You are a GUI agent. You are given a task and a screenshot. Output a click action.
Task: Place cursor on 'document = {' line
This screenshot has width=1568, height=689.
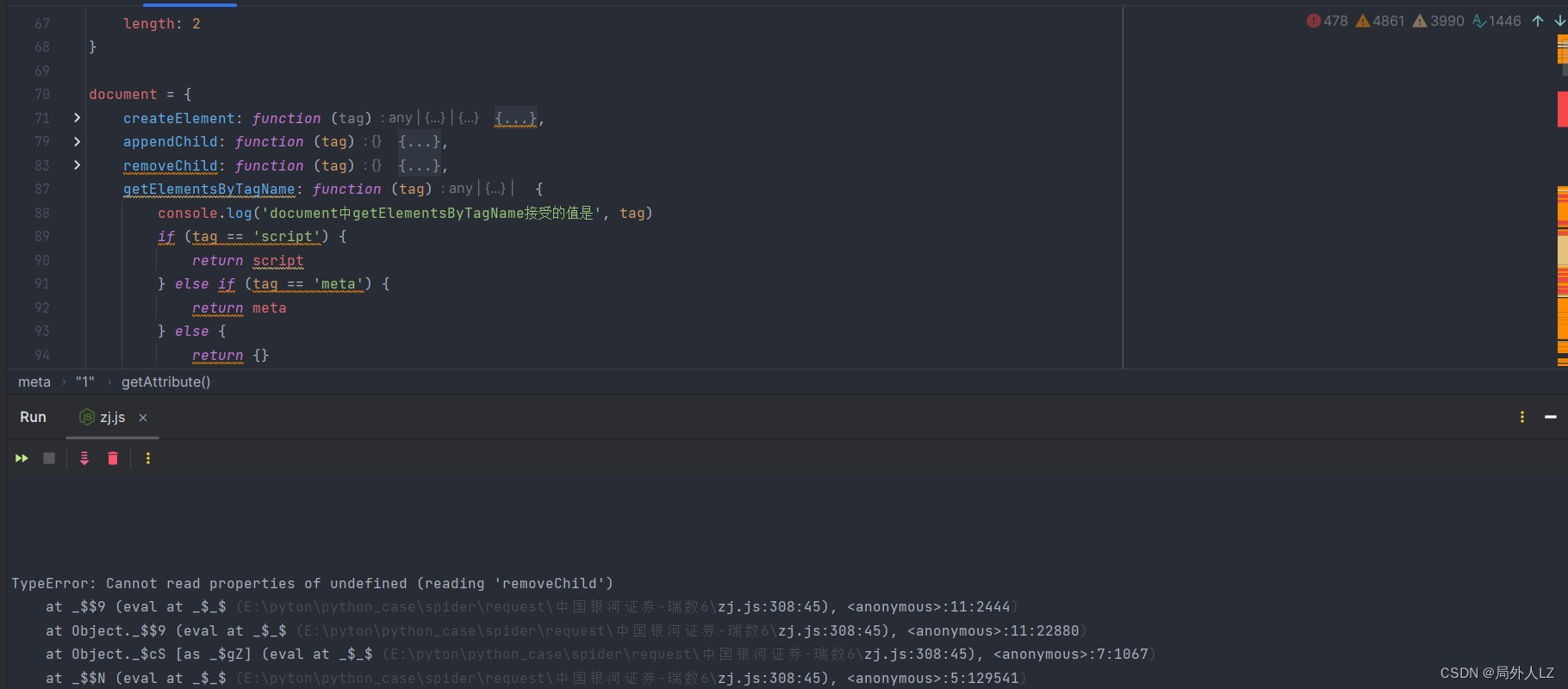tap(140, 94)
